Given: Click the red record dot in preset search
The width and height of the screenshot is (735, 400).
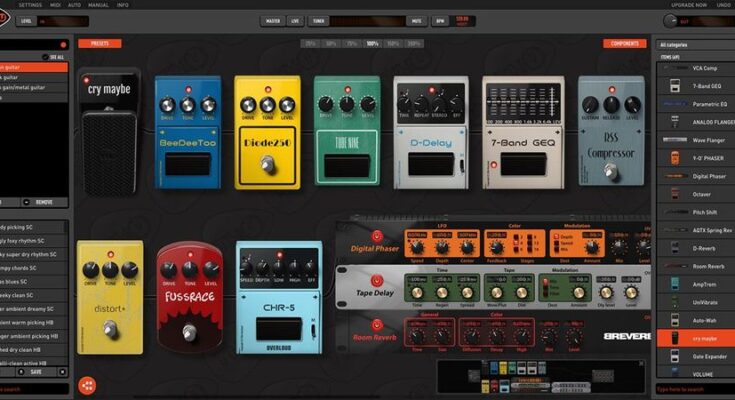Looking at the screenshot, I should coord(63,45).
